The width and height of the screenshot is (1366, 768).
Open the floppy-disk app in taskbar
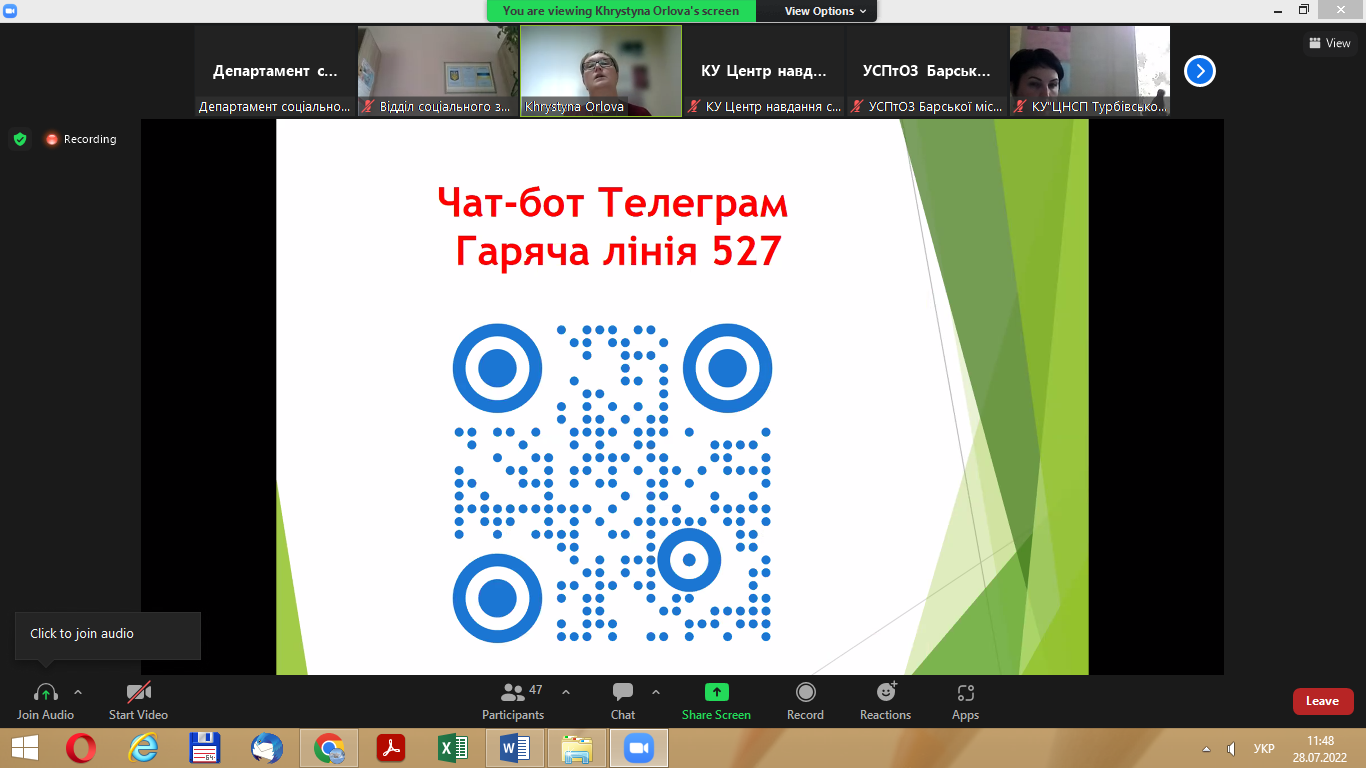click(x=205, y=748)
